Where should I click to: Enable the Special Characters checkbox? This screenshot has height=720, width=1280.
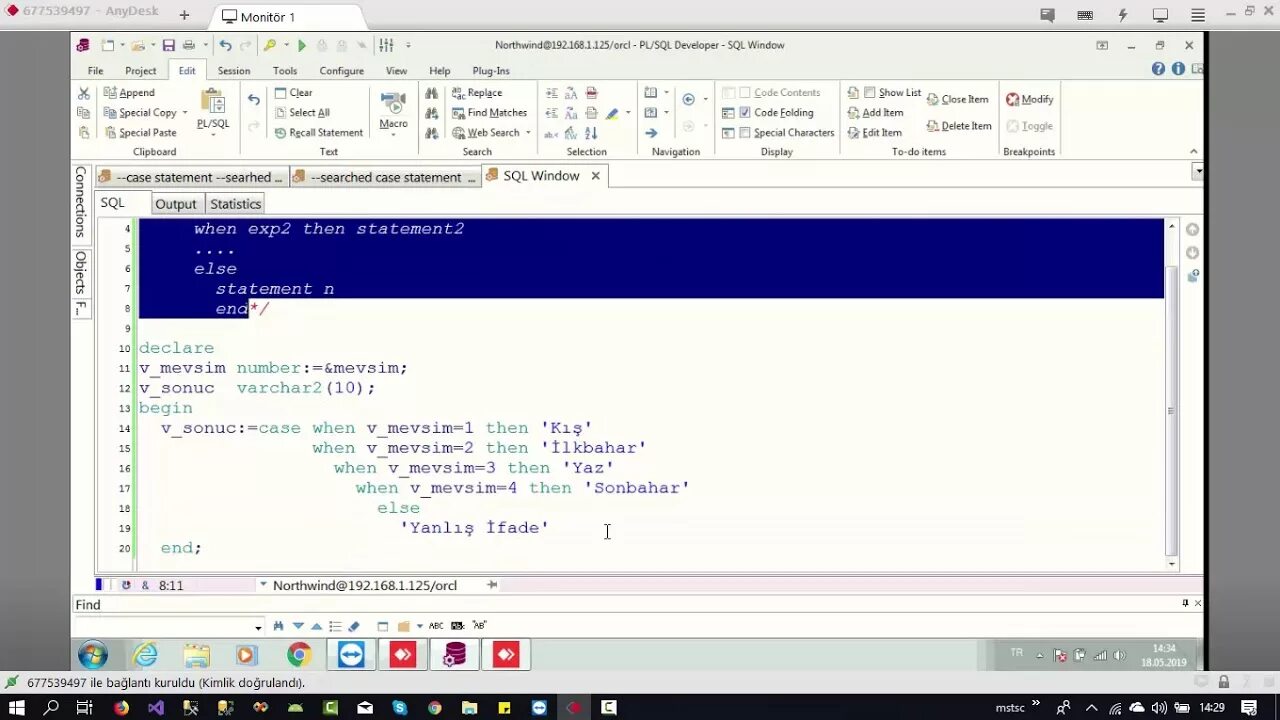(744, 133)
